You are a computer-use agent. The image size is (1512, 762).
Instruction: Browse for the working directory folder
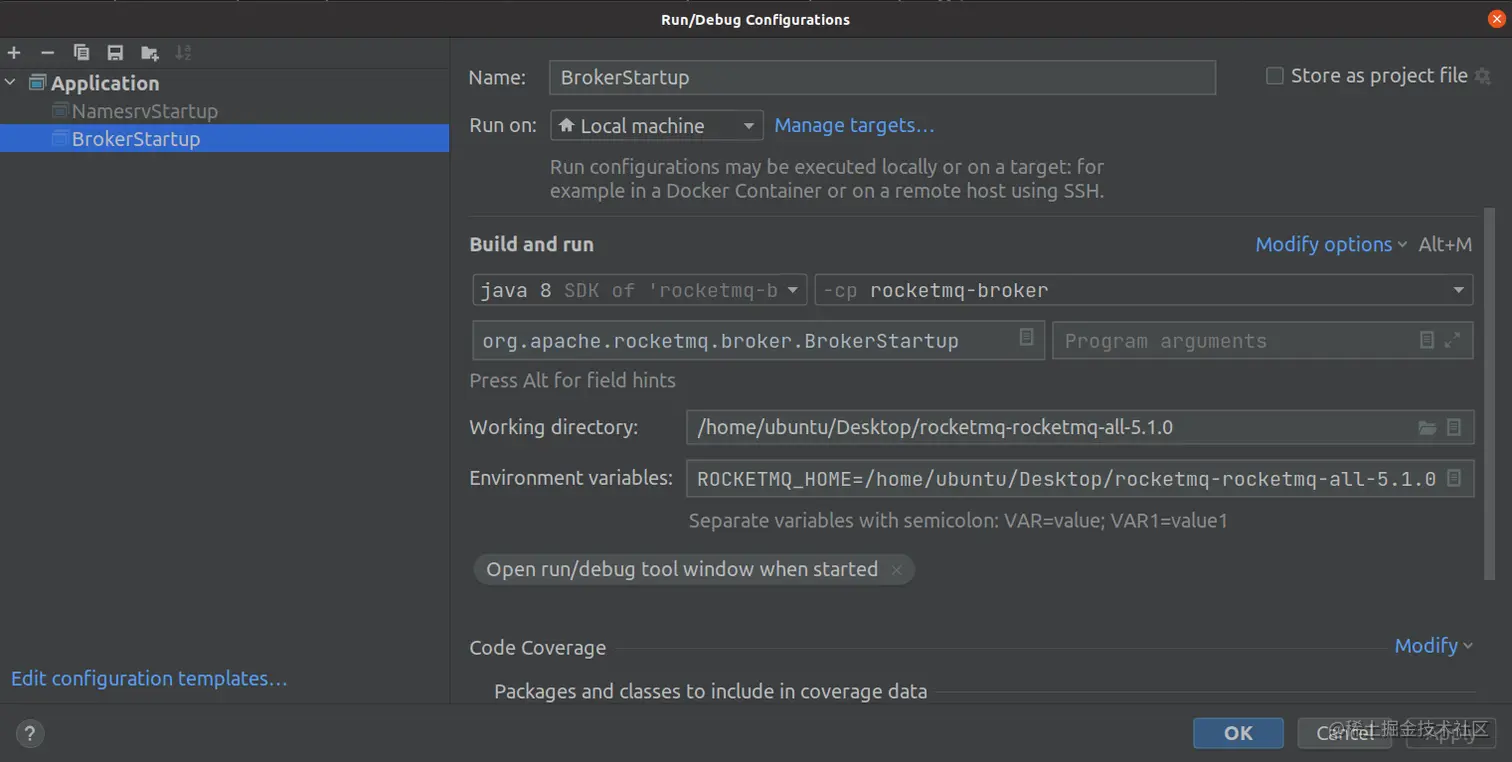pos(1427,428)
